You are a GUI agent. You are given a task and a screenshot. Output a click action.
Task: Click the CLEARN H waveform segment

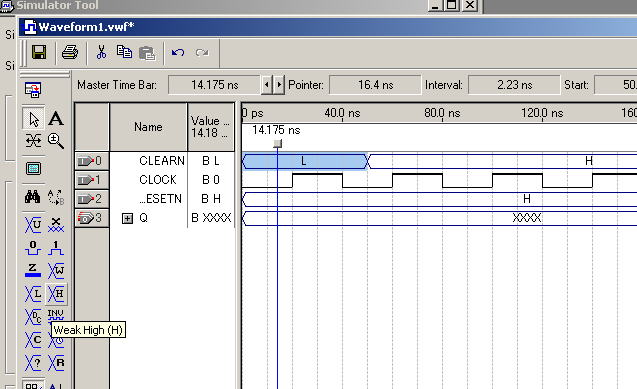pyautogui.click(x=504, y=161)
